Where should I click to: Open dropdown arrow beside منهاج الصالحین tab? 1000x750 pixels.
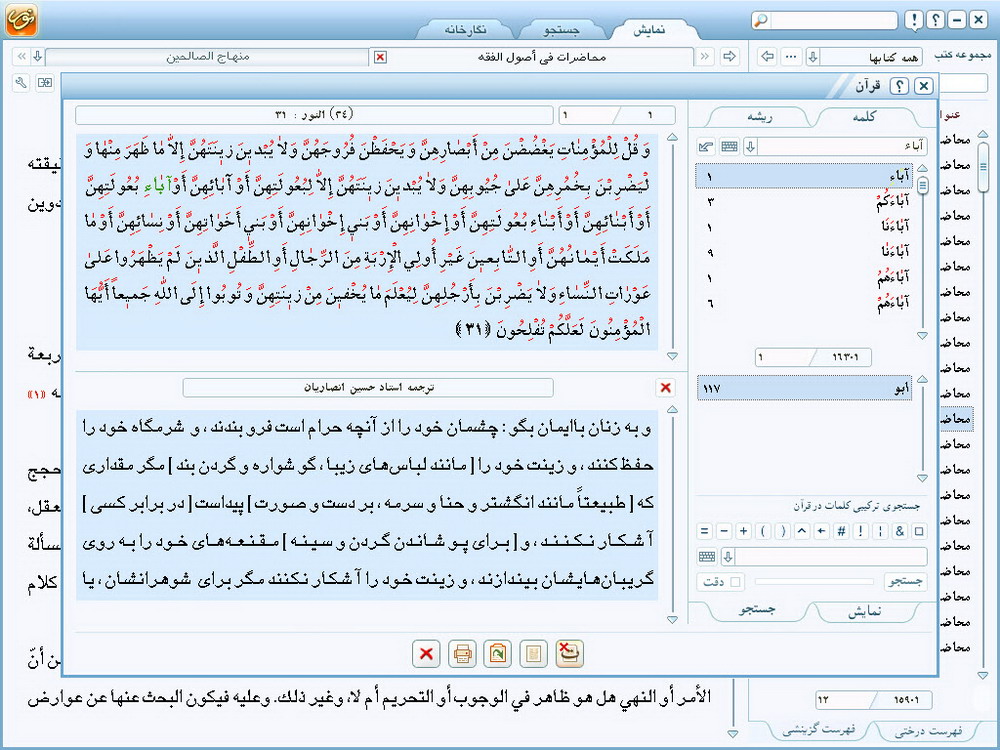pyautogui.click(x=38, y=57)
